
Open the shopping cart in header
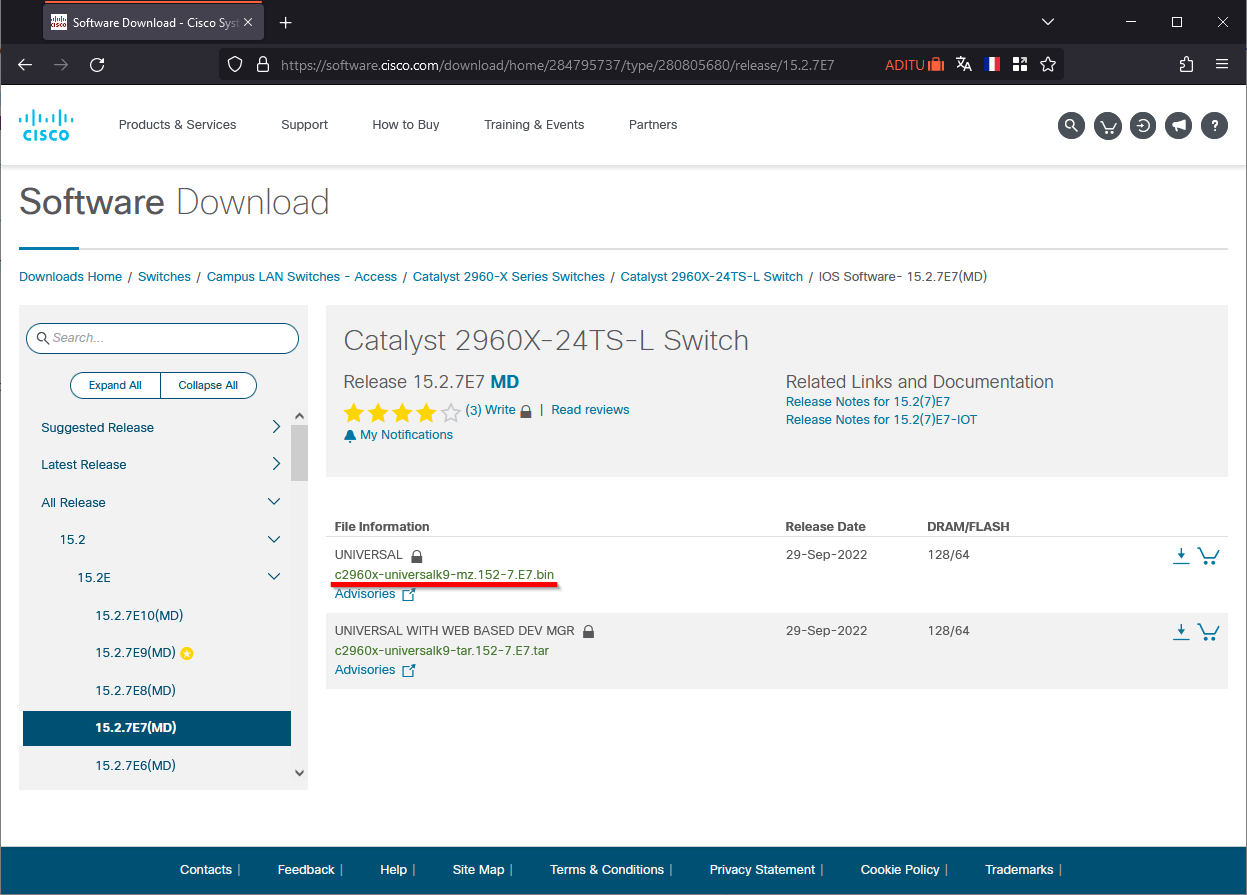(1107, 125)
